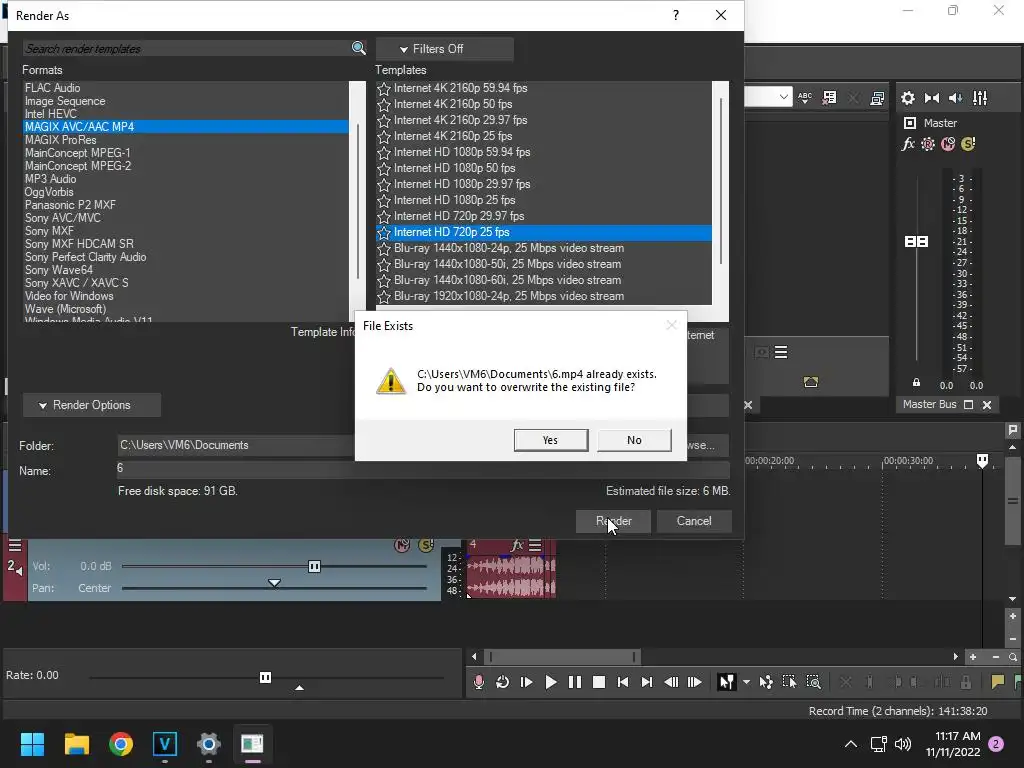Click No in File Exists dialog

(634, 440)
